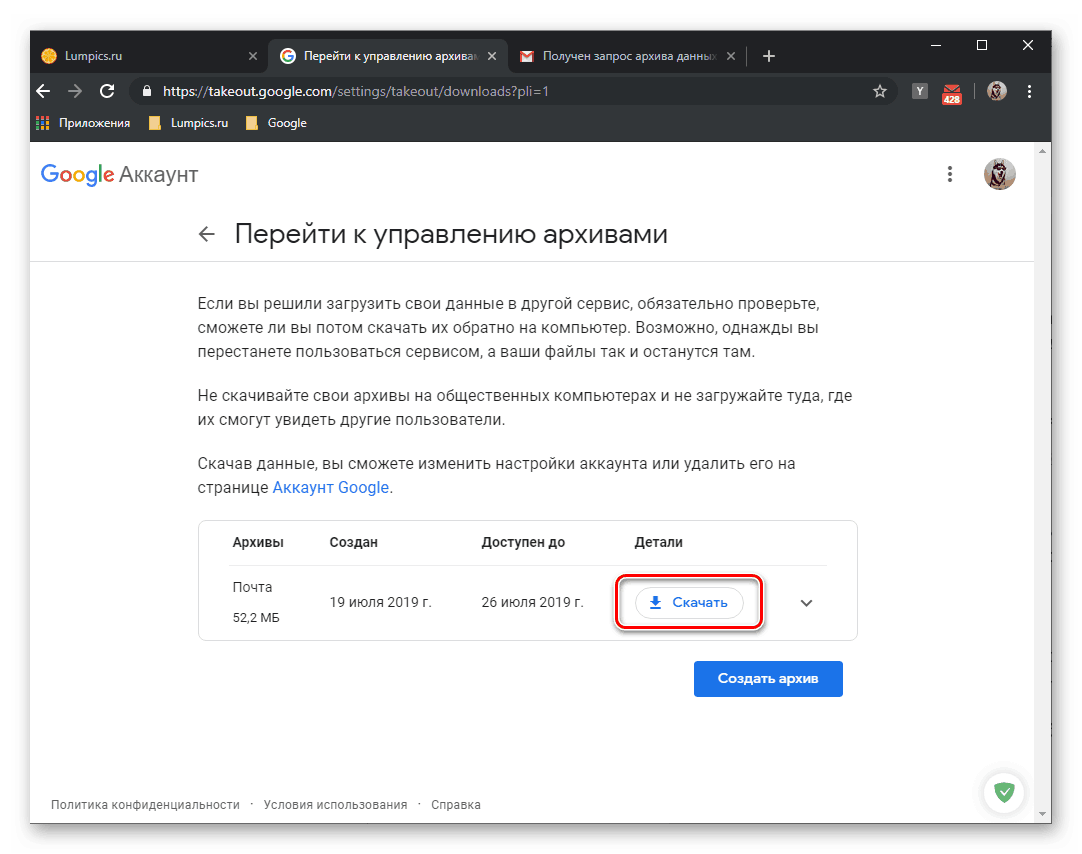Click the page scrollbar up arrow
The image size is (1082, 854).
tap(1043, 150)
